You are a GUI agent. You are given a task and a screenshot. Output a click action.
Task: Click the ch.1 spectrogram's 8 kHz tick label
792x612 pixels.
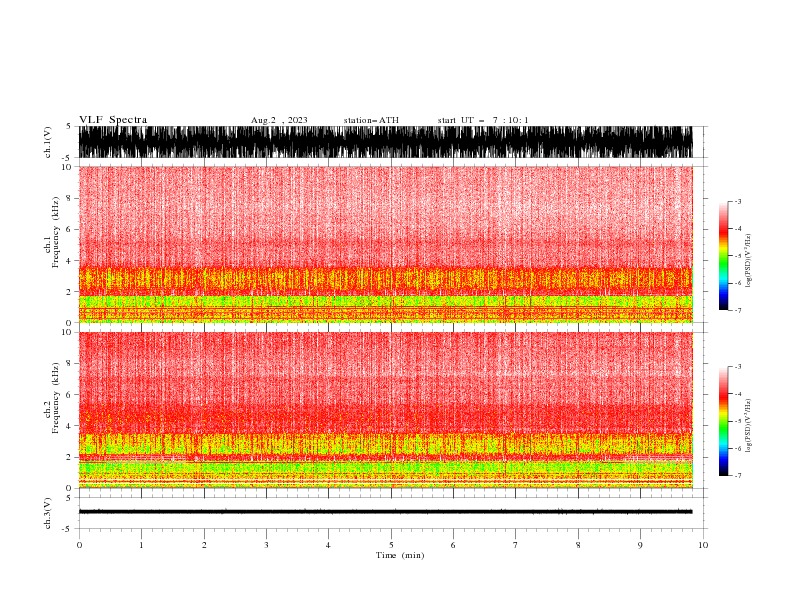[x=69, y=198]
